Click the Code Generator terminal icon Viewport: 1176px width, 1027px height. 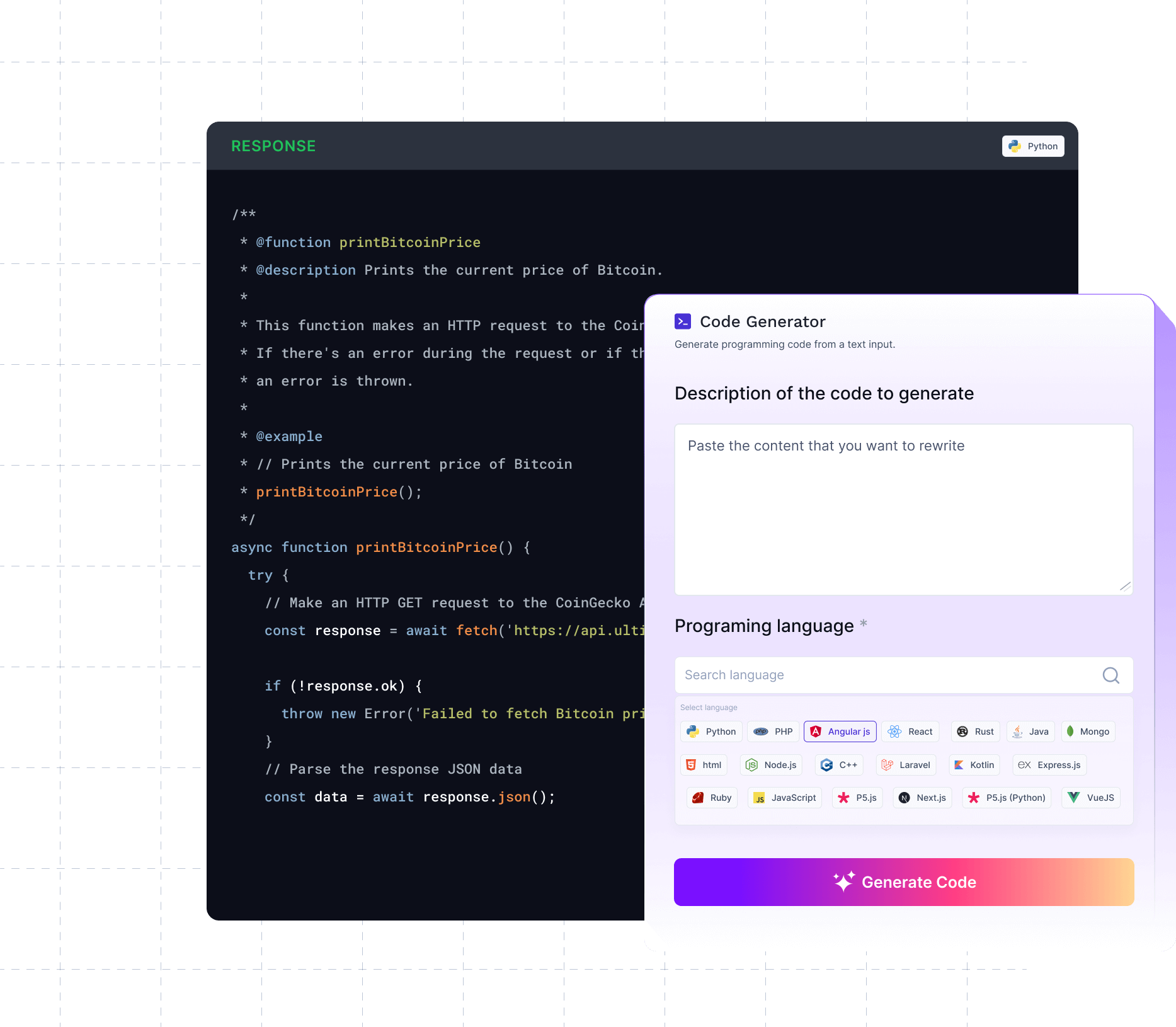(x=683, y=321)
